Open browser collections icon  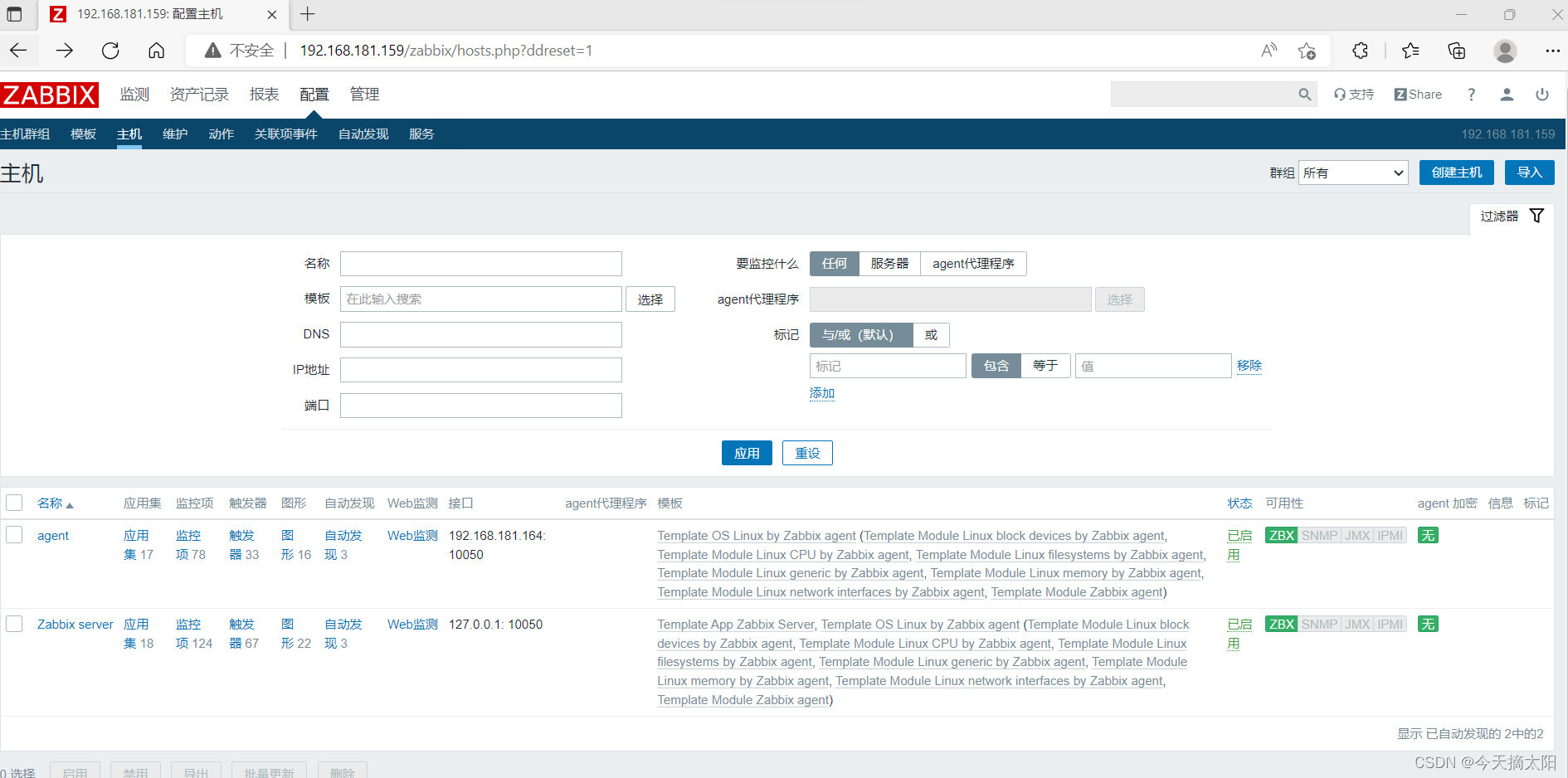(x=1457, y=51)
